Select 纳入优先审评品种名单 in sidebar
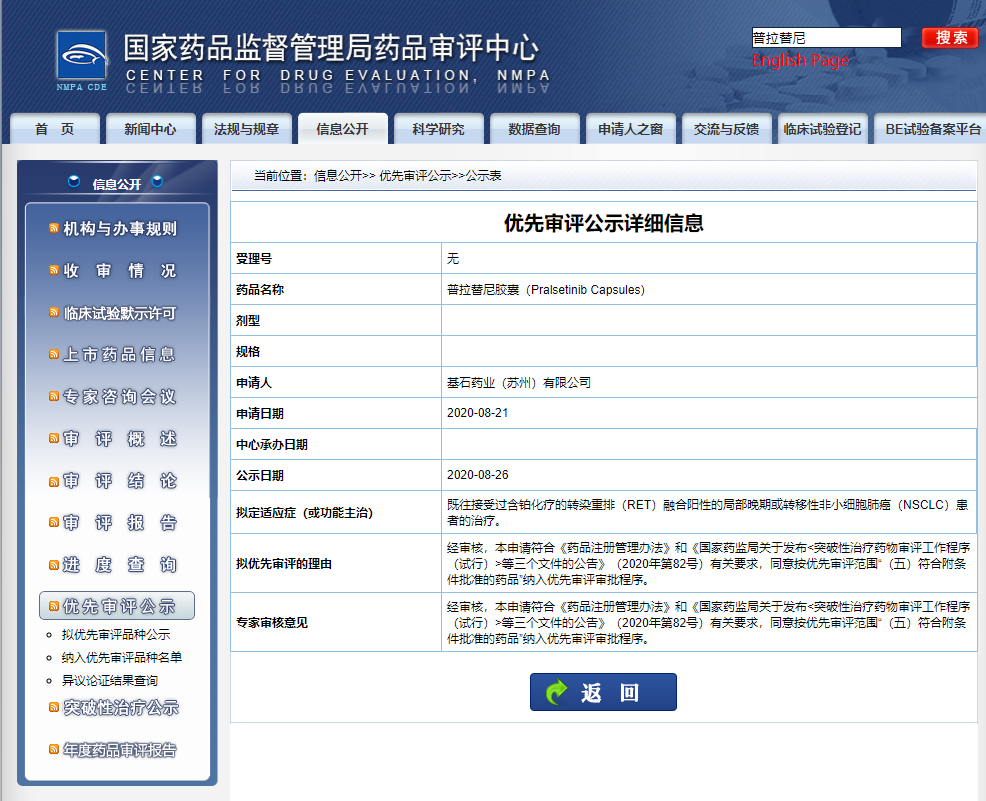The width and height of the screenshot is (986, 801). [x=122, y=657]
